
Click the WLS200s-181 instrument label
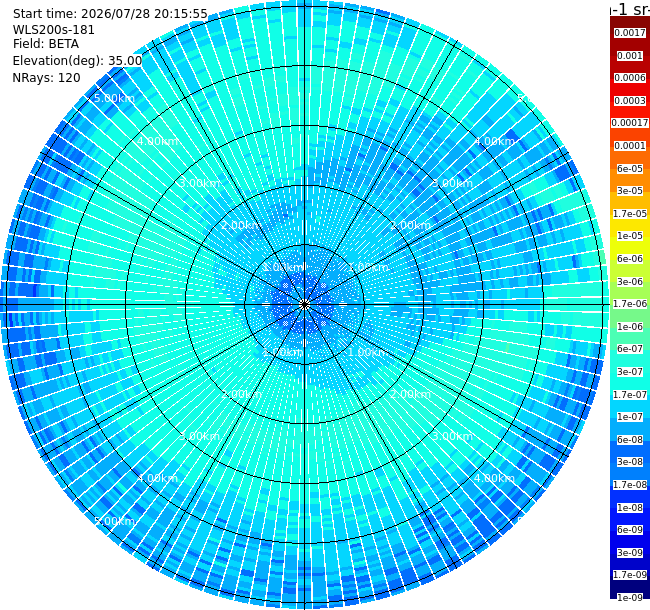[x=53, y=30]
